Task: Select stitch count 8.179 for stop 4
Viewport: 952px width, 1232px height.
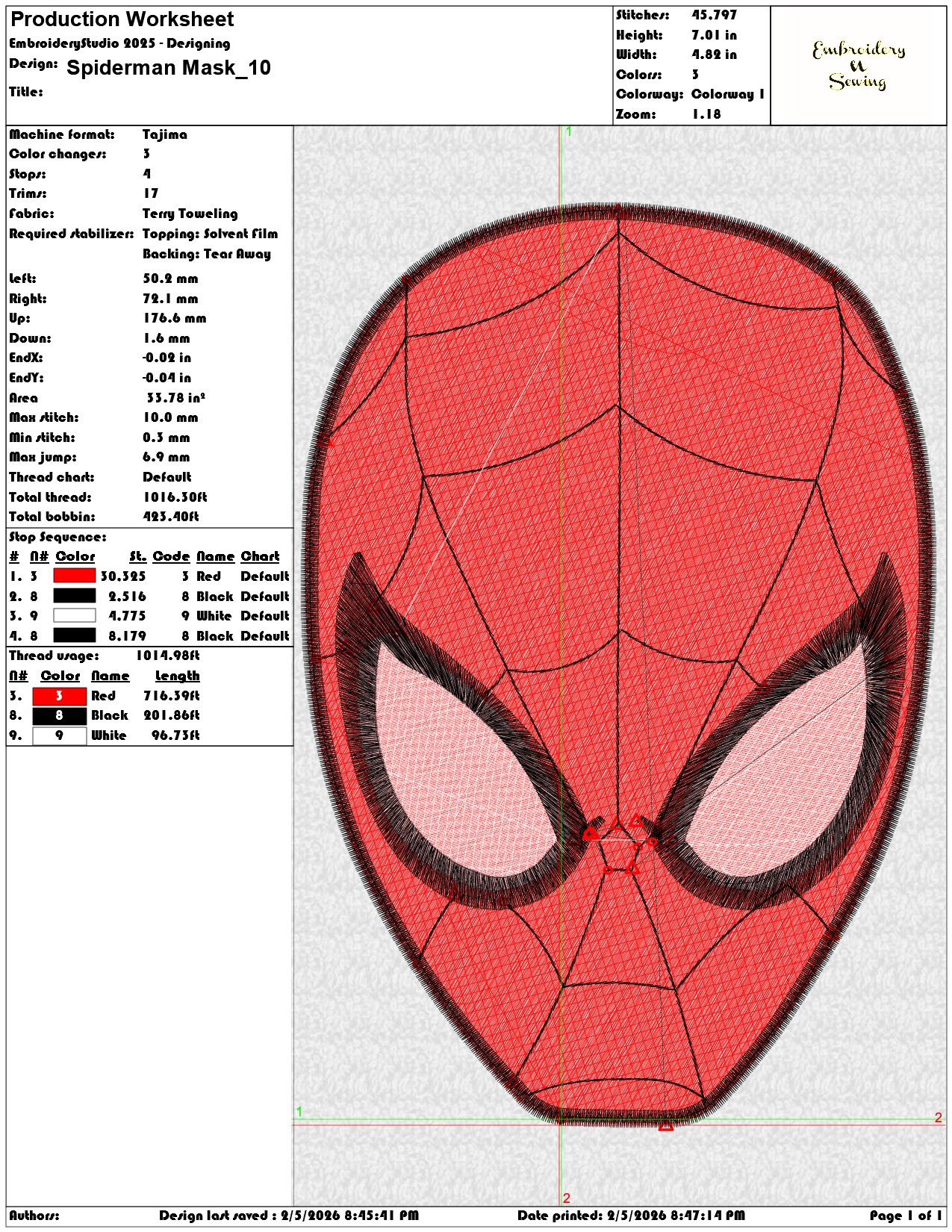Action: tap(127, 636)
